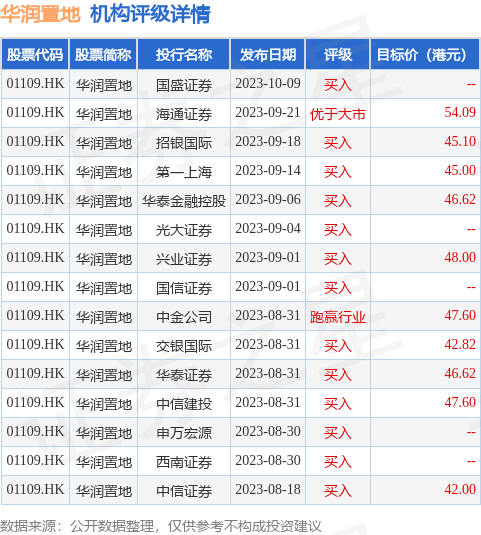Click the 兴业证券 row date 2023-09-01
The width and height of the screenshot is (481, 535).
268,258
